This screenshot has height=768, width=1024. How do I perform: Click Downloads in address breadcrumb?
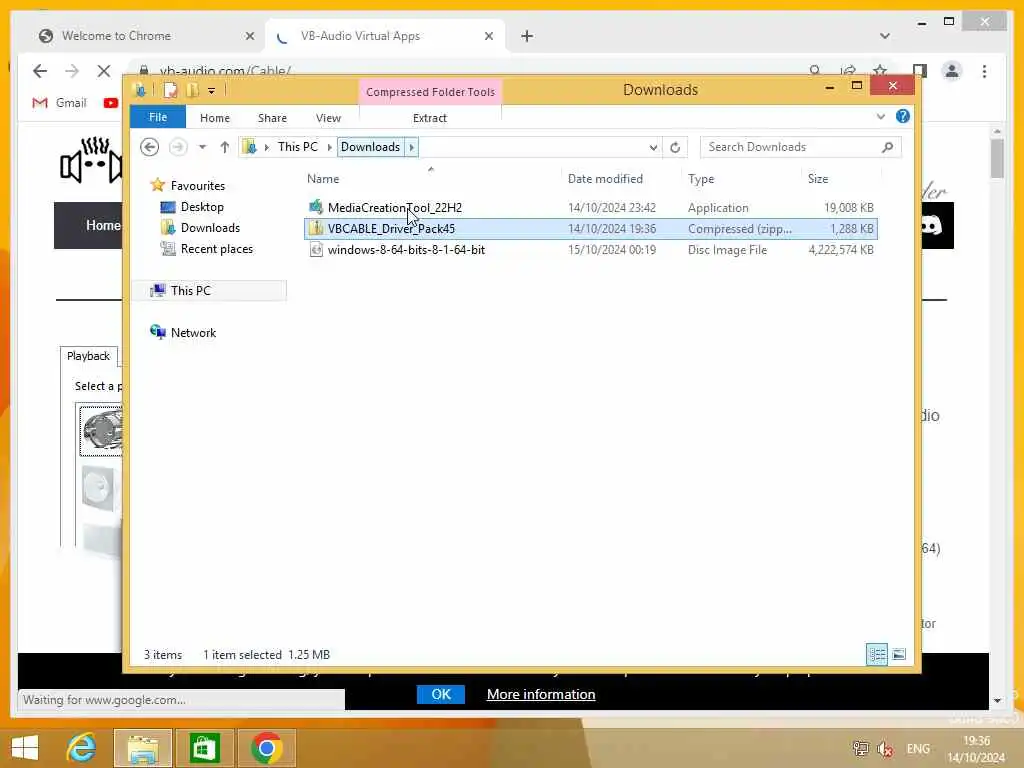click(x=370, y=147)
